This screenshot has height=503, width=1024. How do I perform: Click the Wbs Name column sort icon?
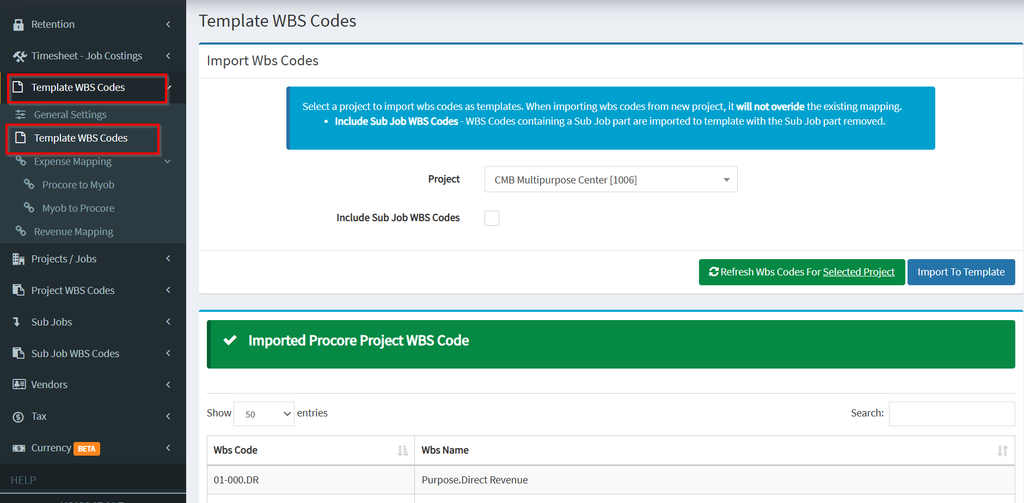[x=1002, y=450]
